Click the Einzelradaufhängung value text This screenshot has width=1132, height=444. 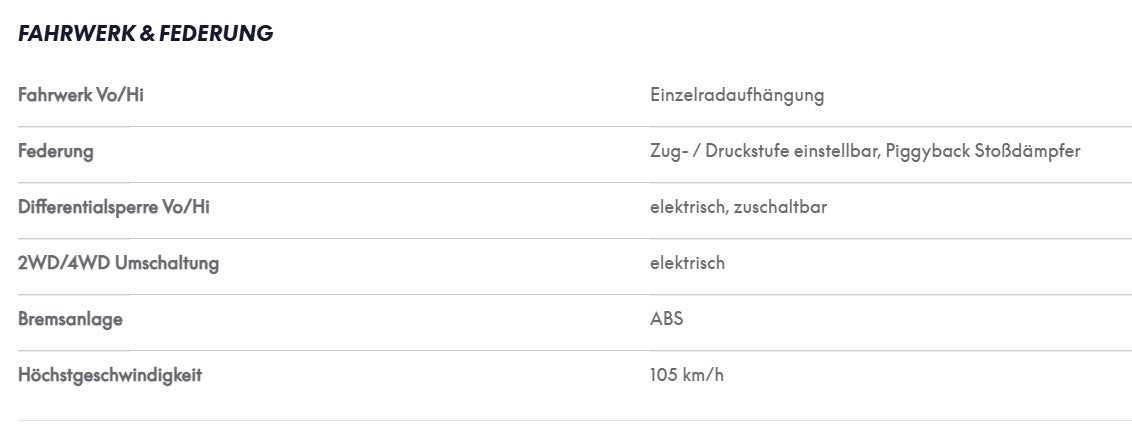(737, 95)
